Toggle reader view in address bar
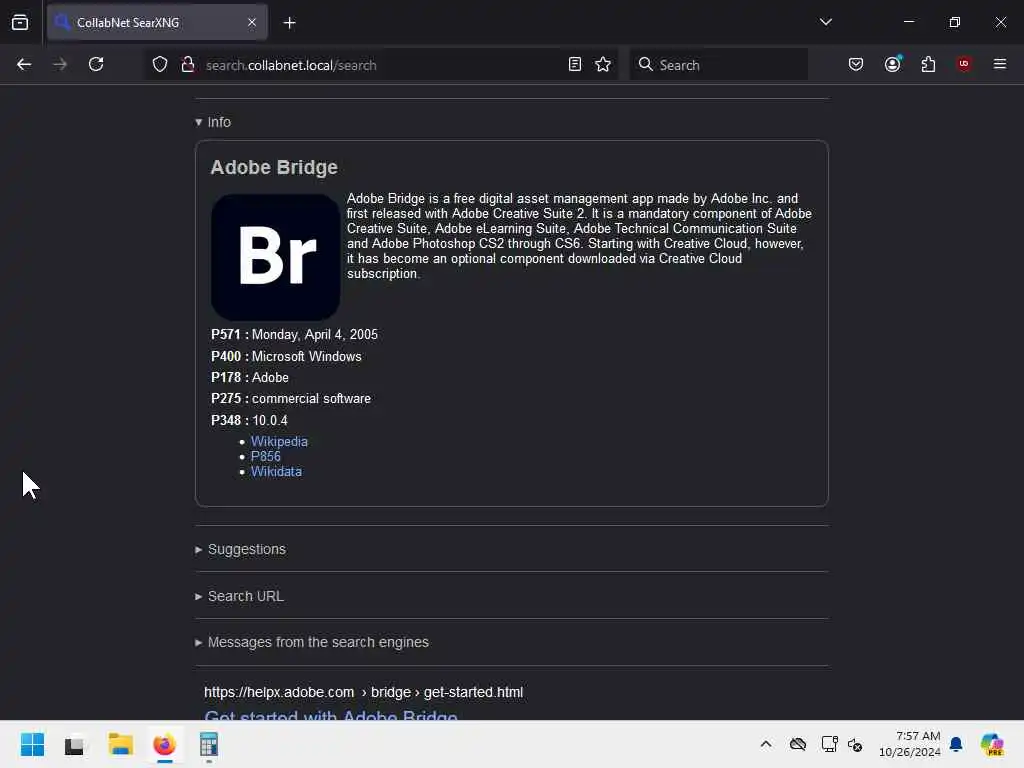Image resolution: width=1024 pixels, height=768 pixels. pos(575,65)
